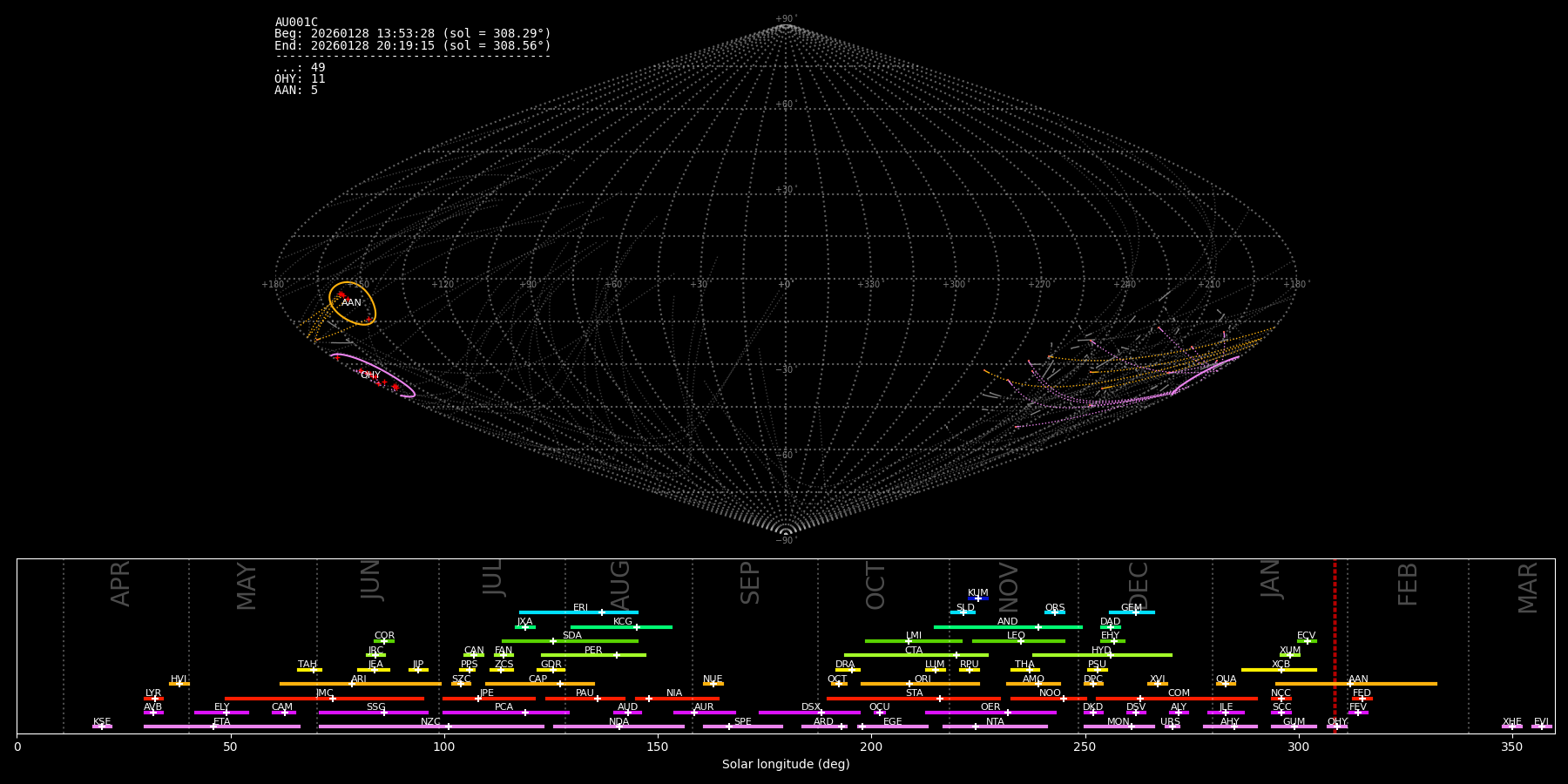Image resolution: width=1568 pixels, height=784 pixels.
Task: Click the AUR shower label
Action: click(704, 707)
